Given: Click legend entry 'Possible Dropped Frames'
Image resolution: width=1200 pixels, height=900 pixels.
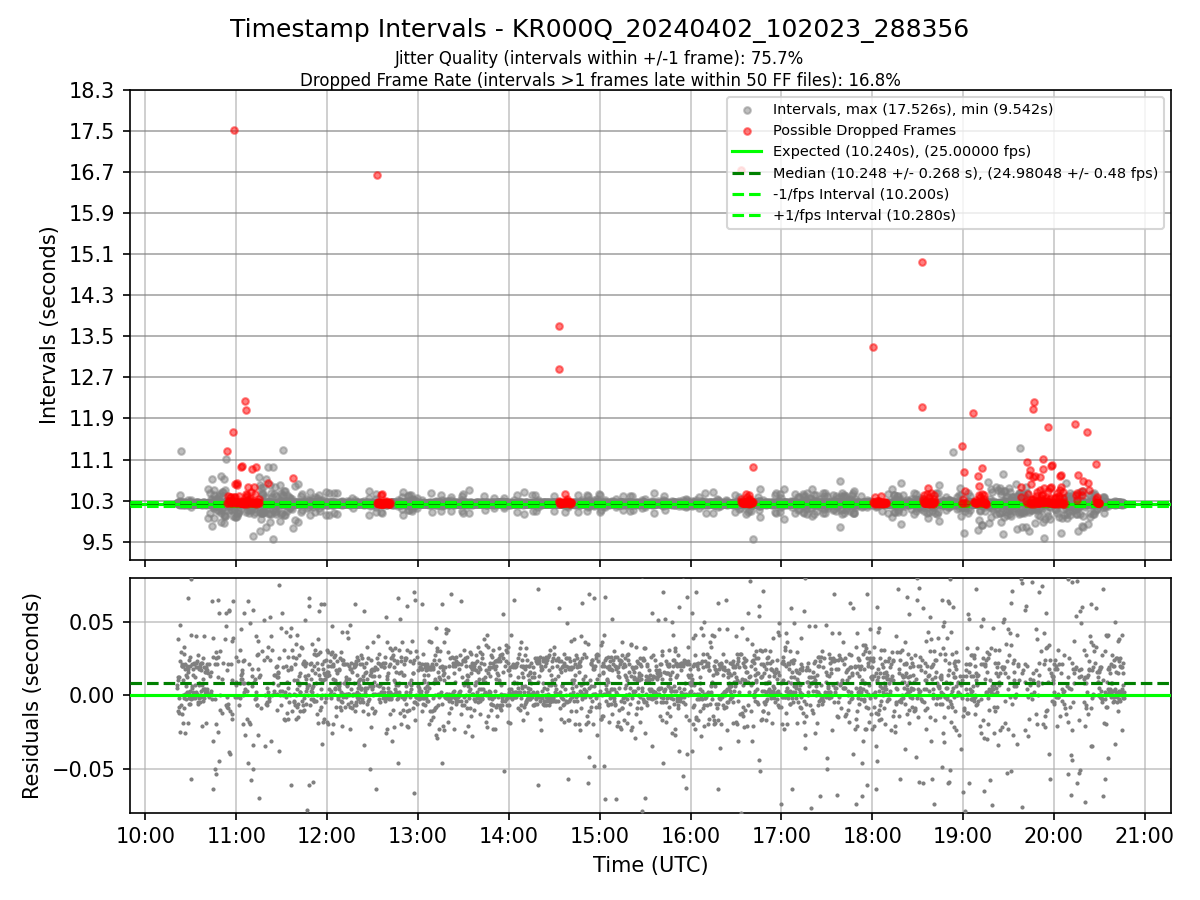Looking at the screenshot, I should [864, 130].
